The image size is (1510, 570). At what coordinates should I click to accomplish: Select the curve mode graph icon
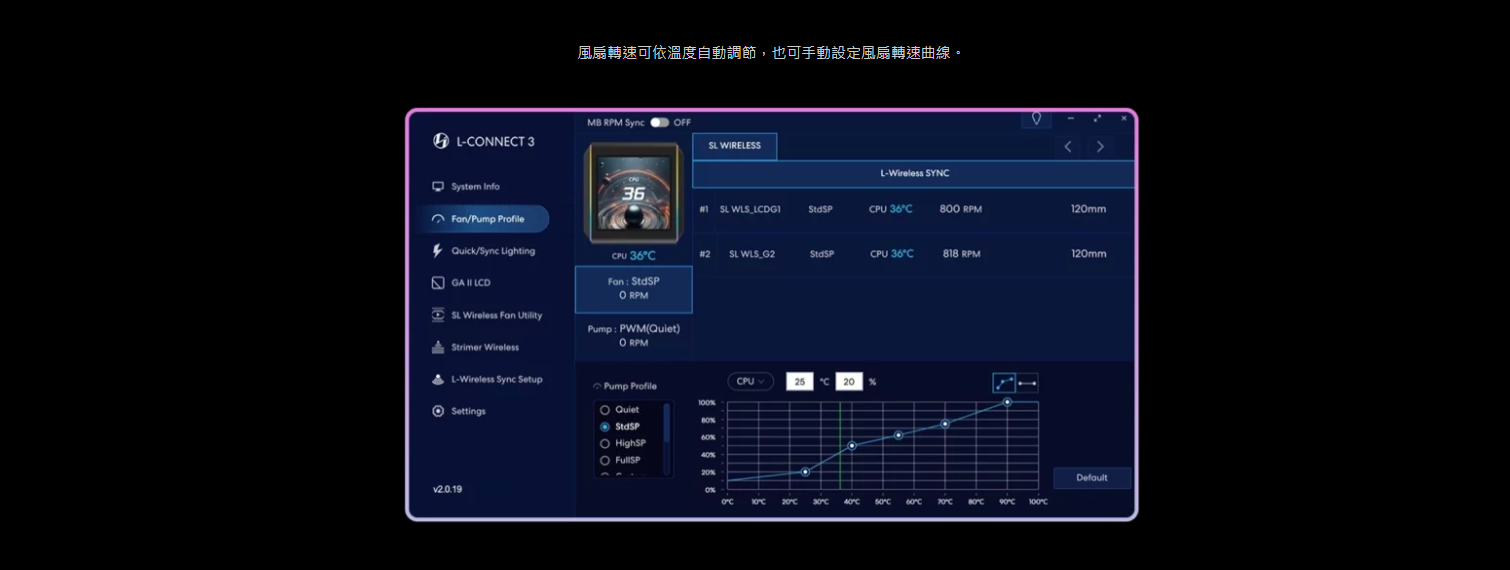click(1004, 383)
